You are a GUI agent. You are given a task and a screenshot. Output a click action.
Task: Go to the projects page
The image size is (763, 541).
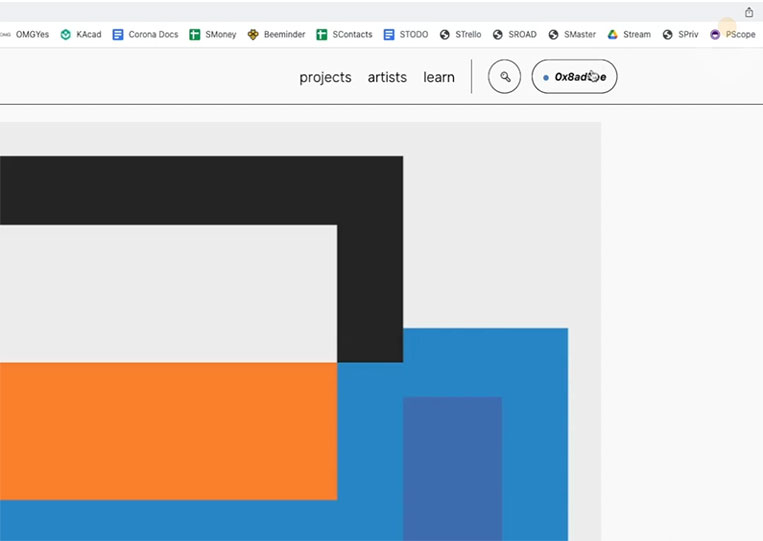pyautogui.click(x=325, y=77)
